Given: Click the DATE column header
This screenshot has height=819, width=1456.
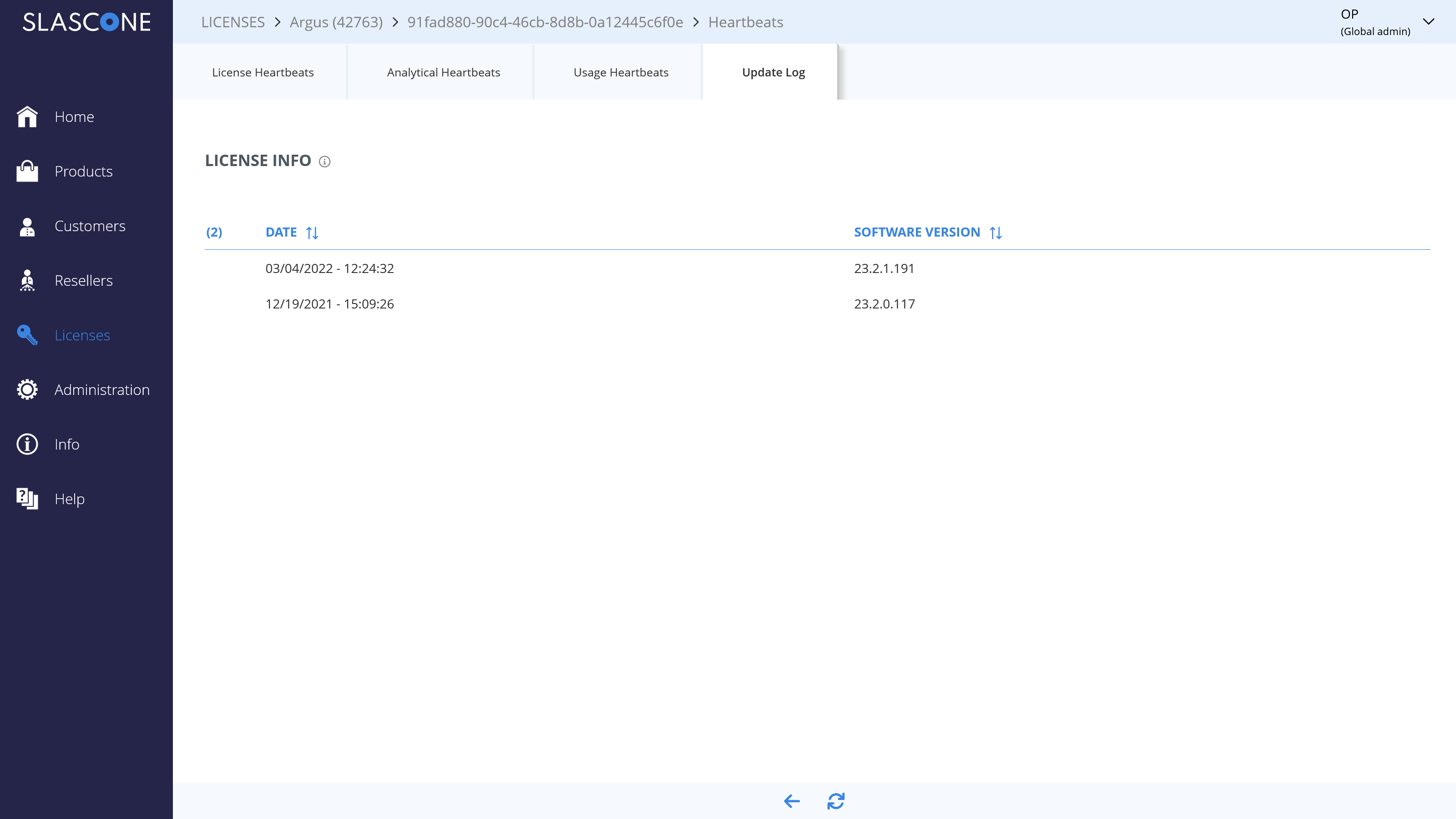Looking at the screenshot, I should (282, 233).
